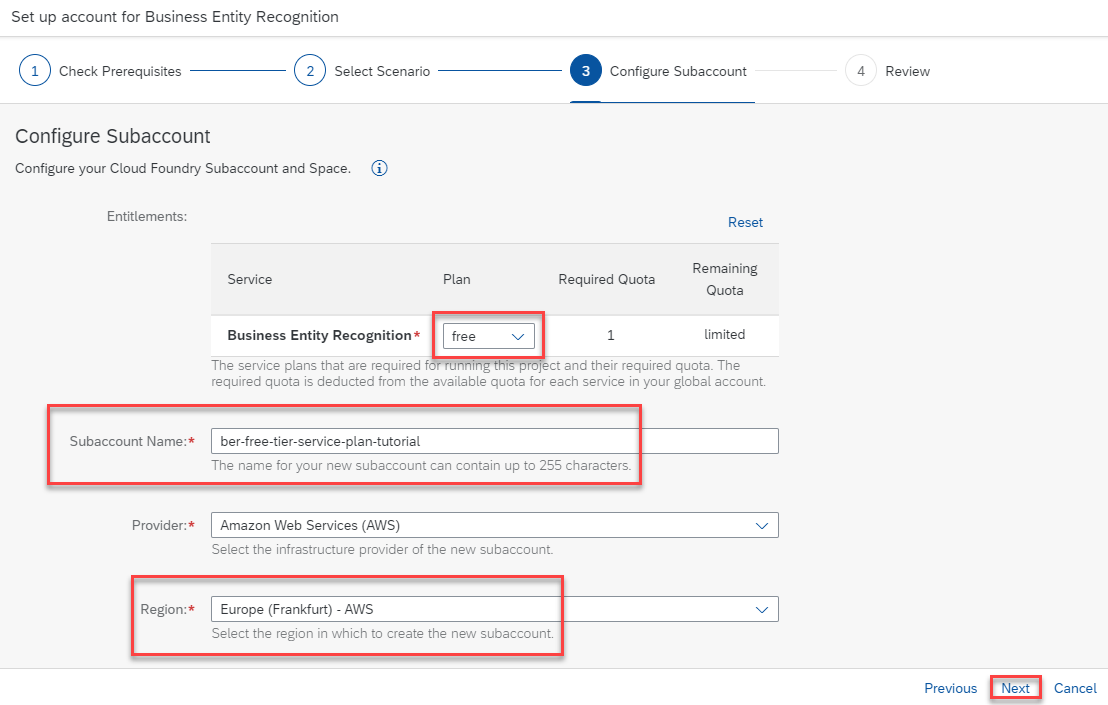Click the 'Europe (Frankfurt) - AWS' region value
Viewport: 1108px width, 705px height.
(297, 610)
